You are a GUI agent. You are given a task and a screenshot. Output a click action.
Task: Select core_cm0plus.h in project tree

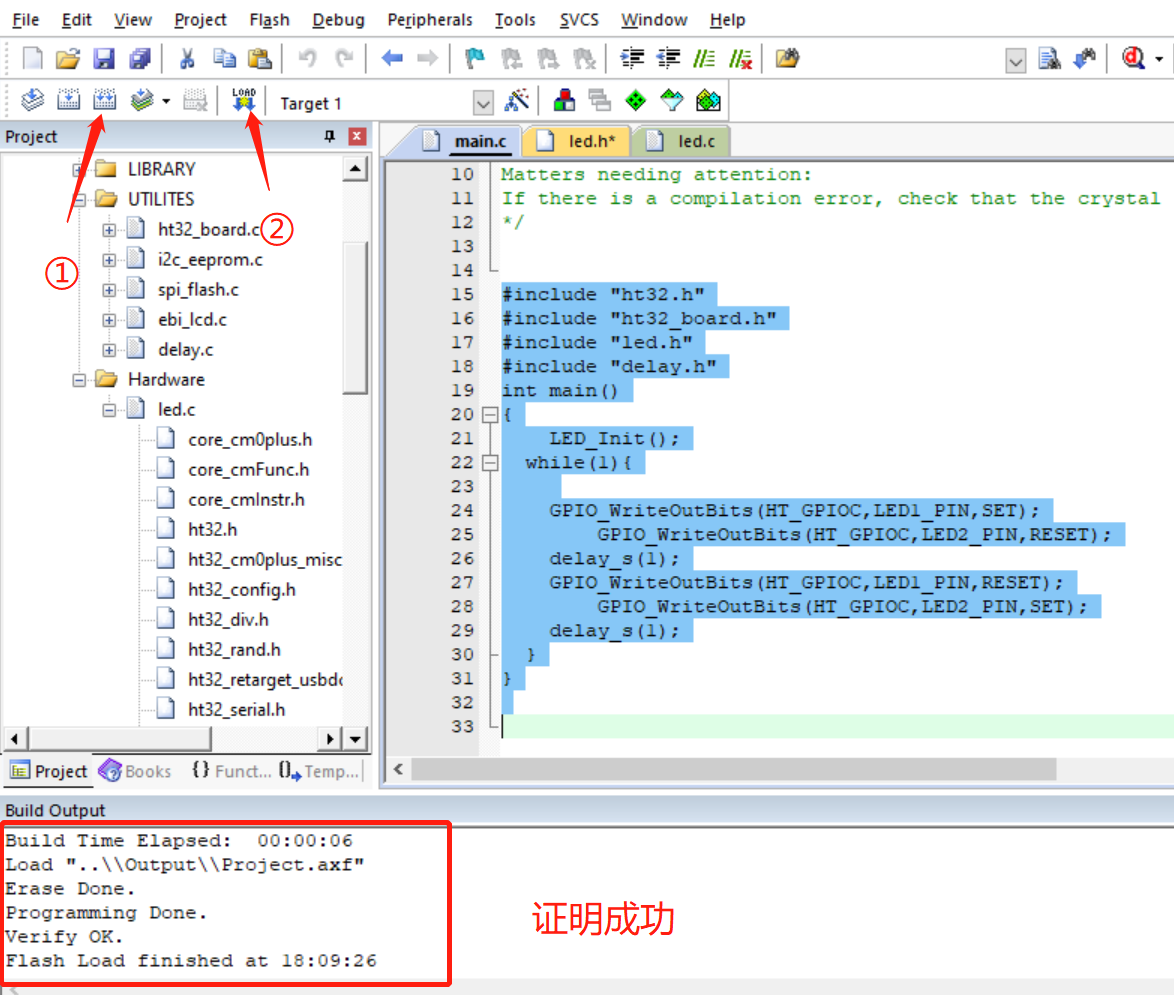pos(250,440)
